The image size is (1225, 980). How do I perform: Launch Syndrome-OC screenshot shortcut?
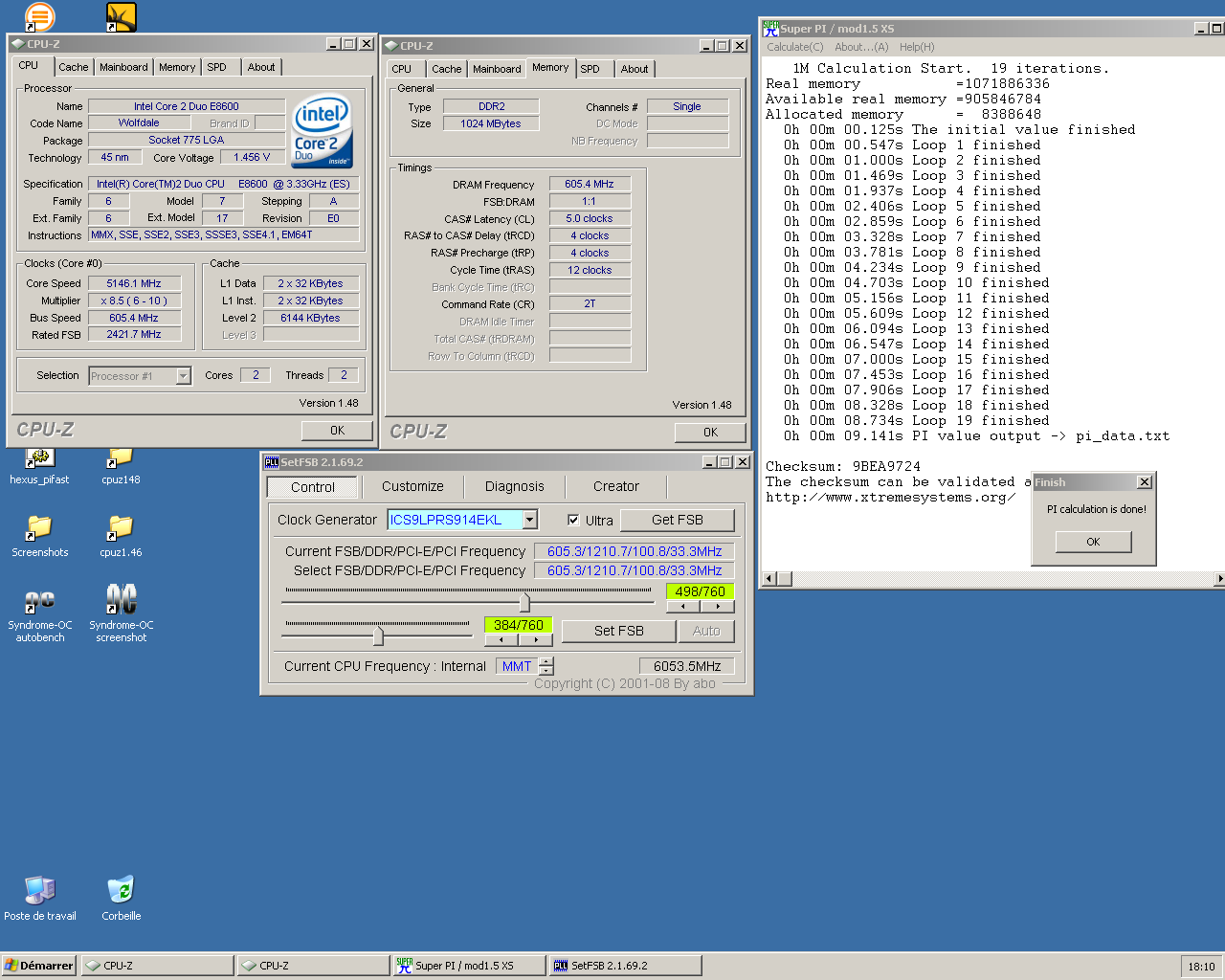(121, 612)
